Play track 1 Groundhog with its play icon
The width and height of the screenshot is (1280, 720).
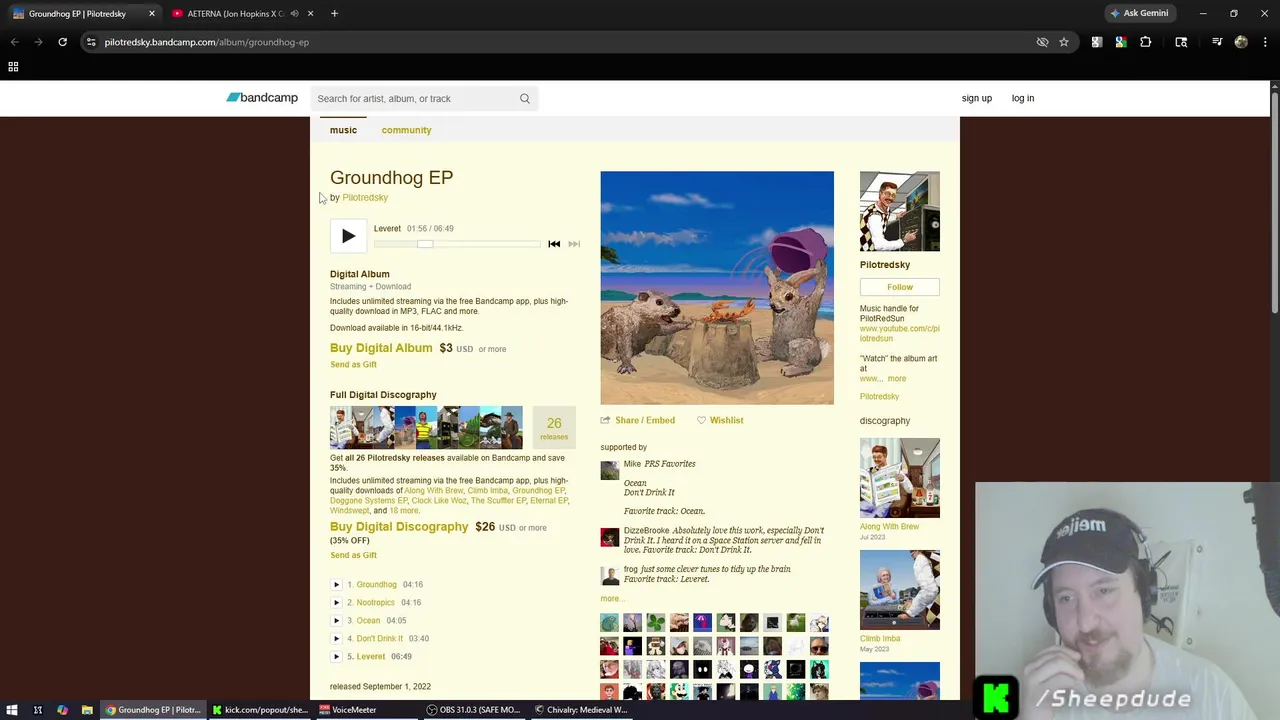(x=336, y=585)
